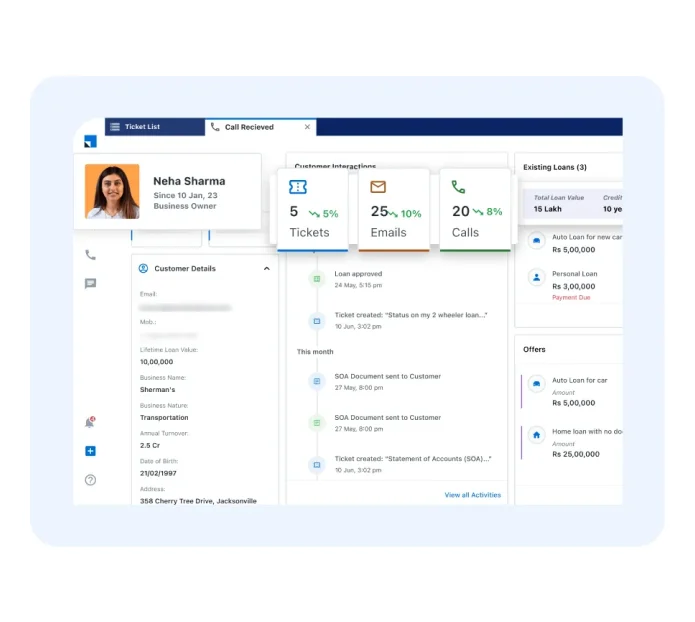Click the Existing Loans (3) heading
Screen dimensions: 695x622
(554, 167)
